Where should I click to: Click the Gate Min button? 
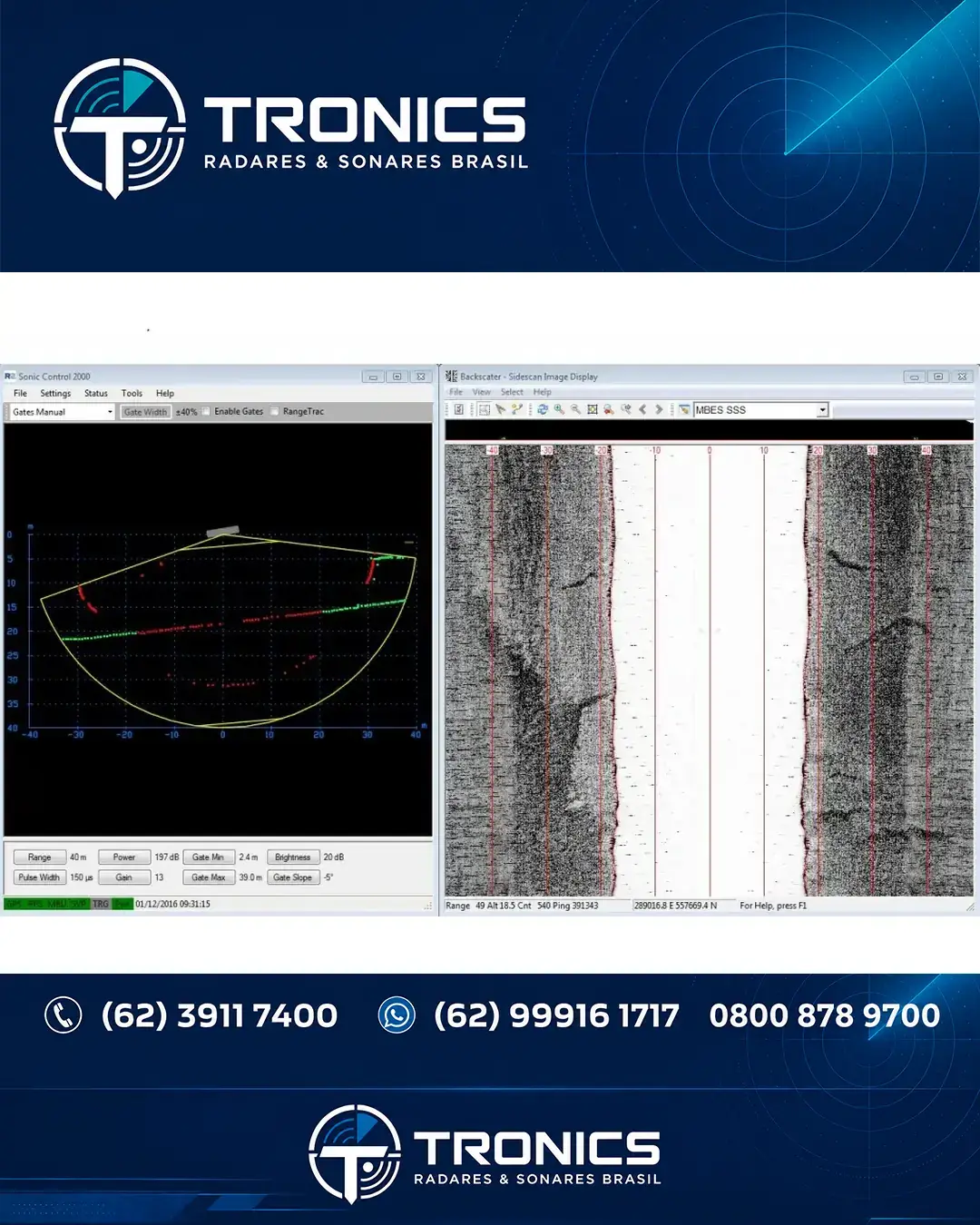[209, 857]
